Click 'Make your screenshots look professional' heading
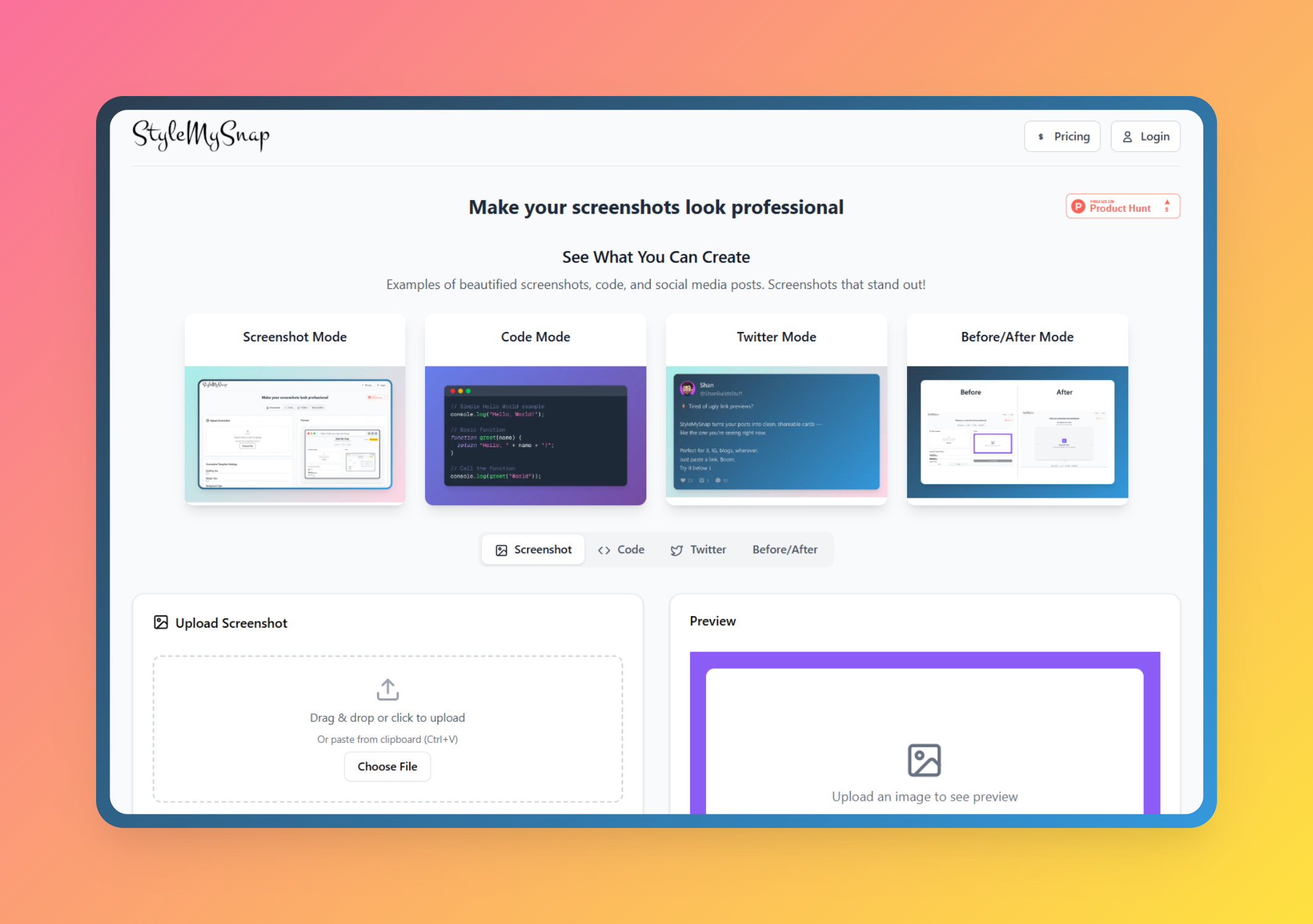1313x924 pixels. point(656,207)
